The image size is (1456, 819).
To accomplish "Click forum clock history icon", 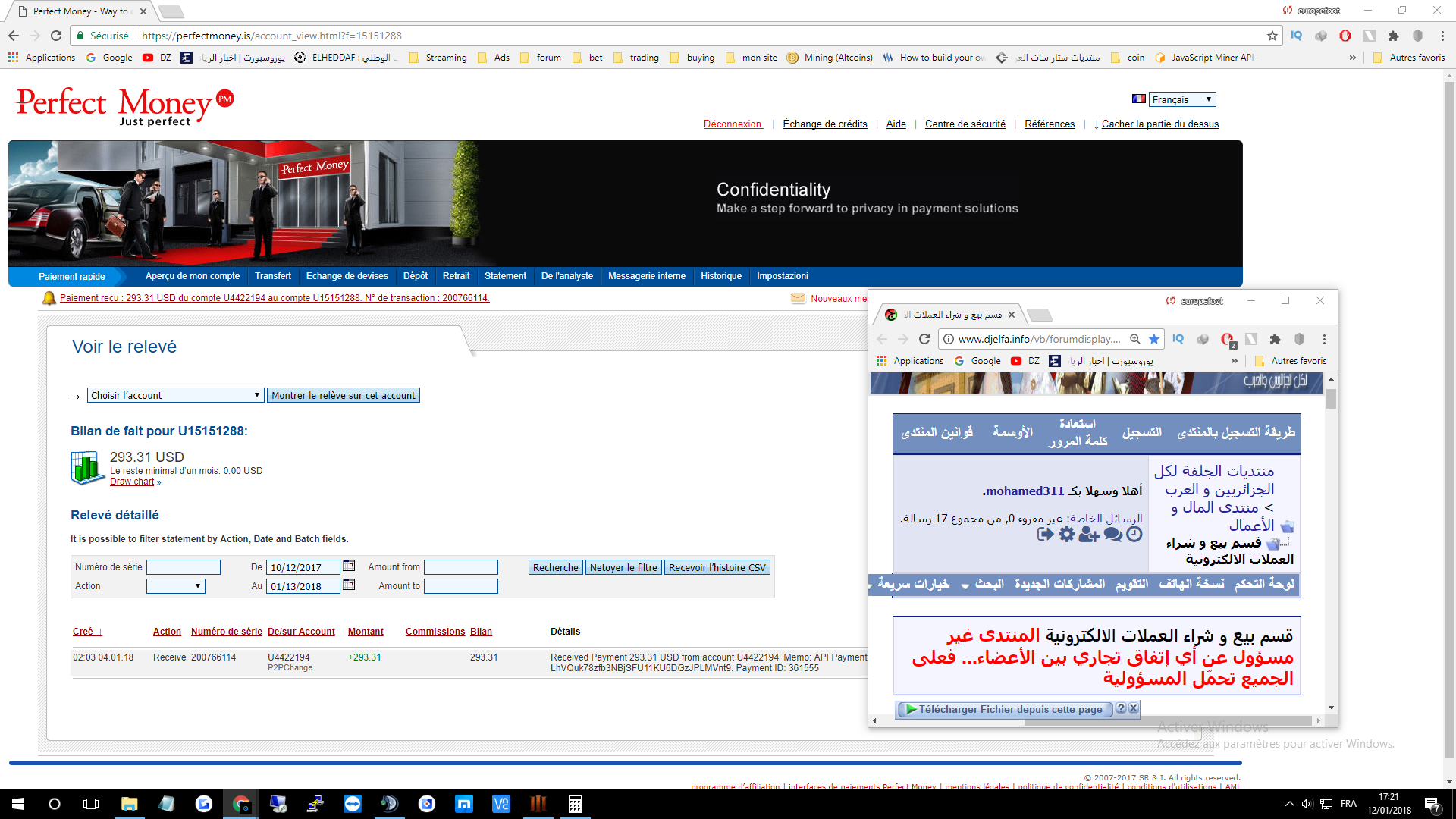I will (x=1134, y=534).
